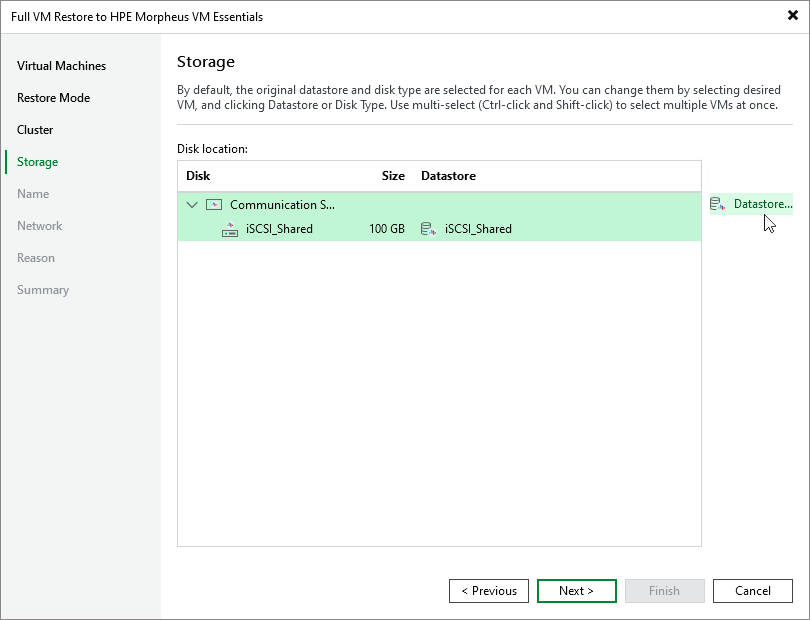Click the Previous button
Viewport: 810px width, 620px height.
[x=488, y=590]
